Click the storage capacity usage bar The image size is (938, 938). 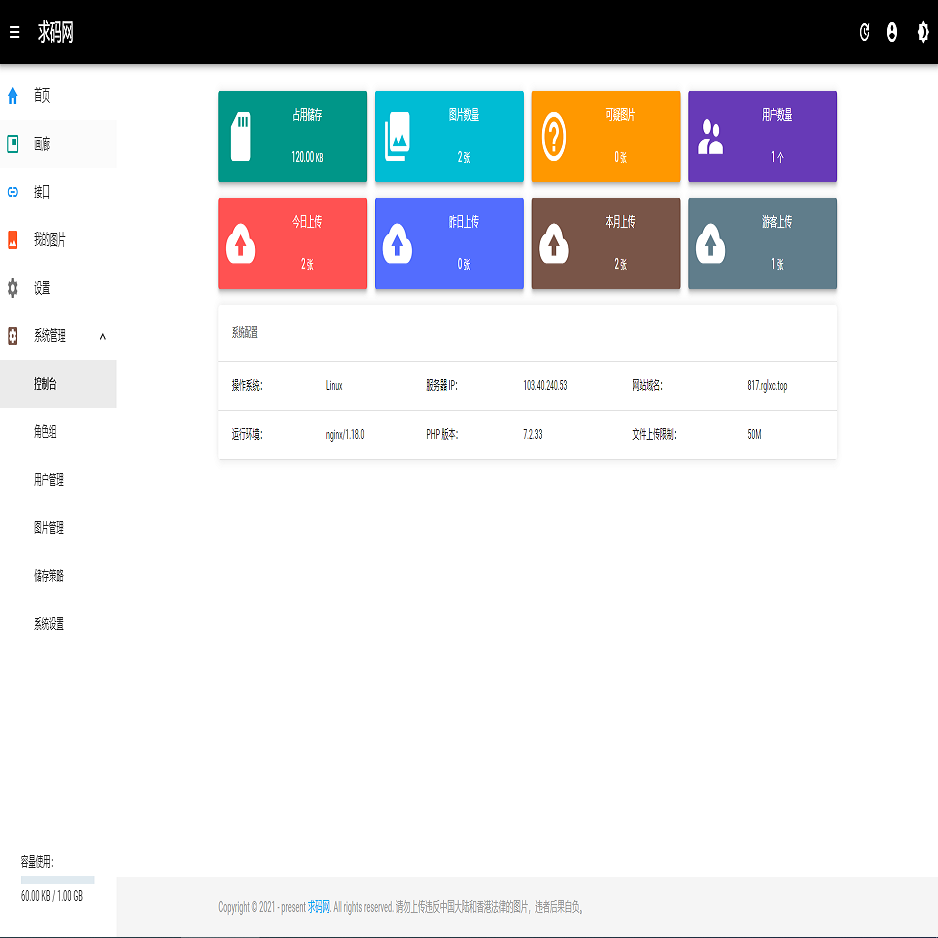coord(58,880)
